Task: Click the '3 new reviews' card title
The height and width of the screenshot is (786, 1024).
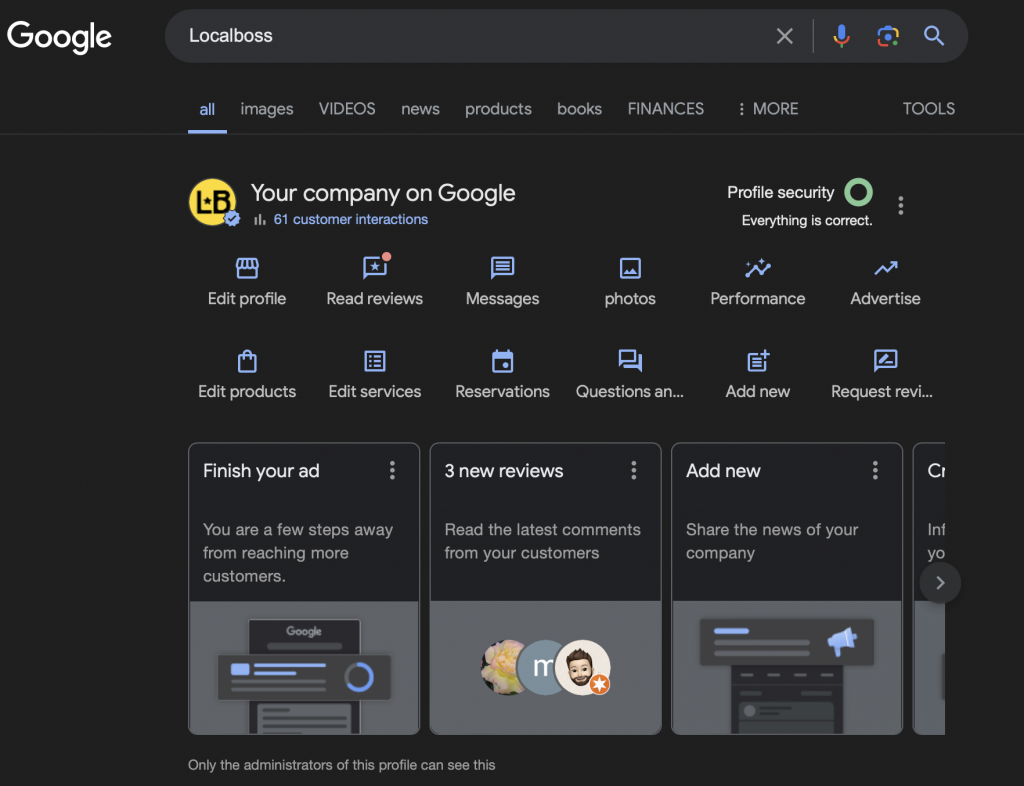Action: (504, 471)
